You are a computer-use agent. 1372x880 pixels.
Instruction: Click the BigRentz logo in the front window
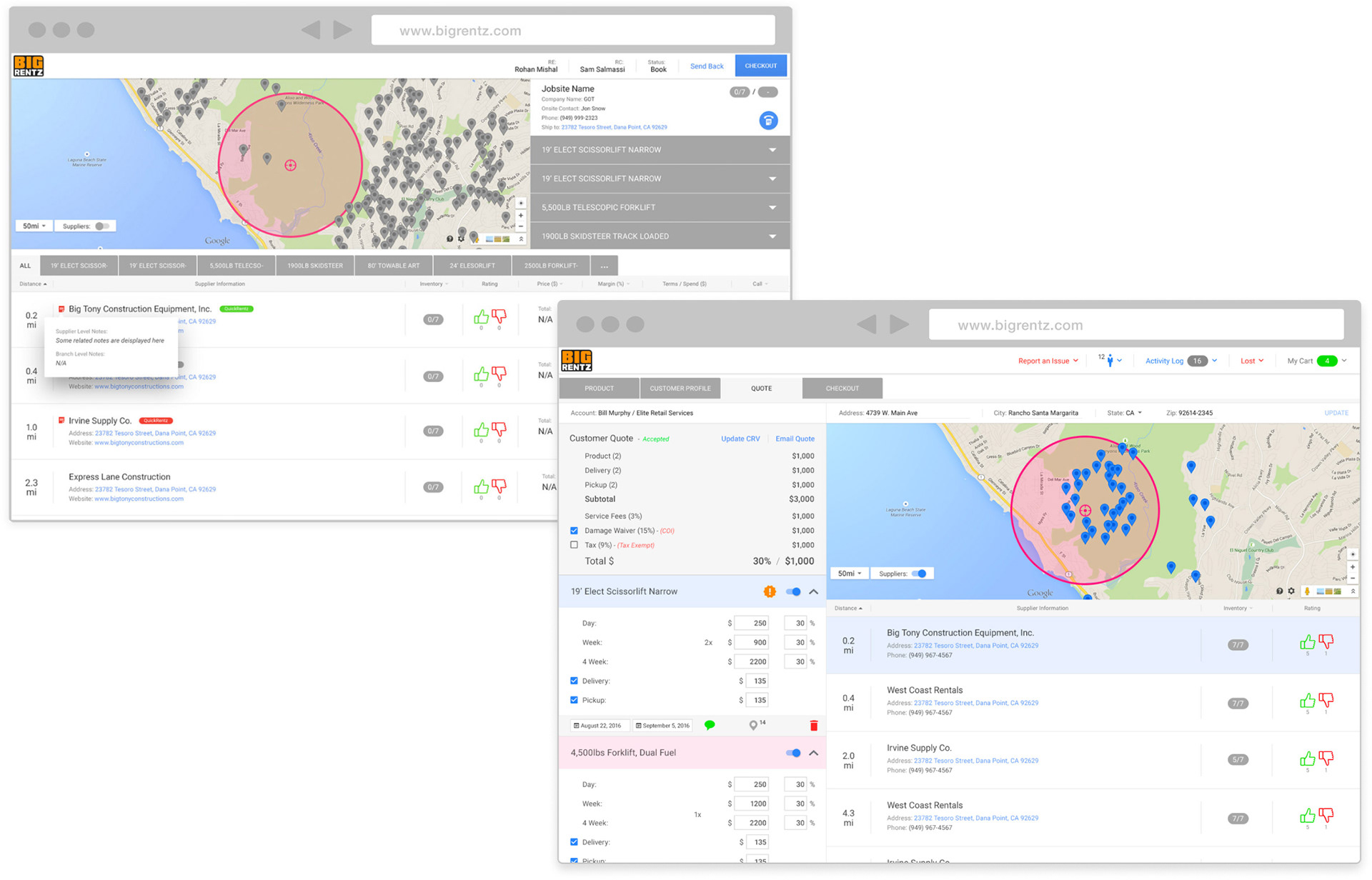pos(576,360)
